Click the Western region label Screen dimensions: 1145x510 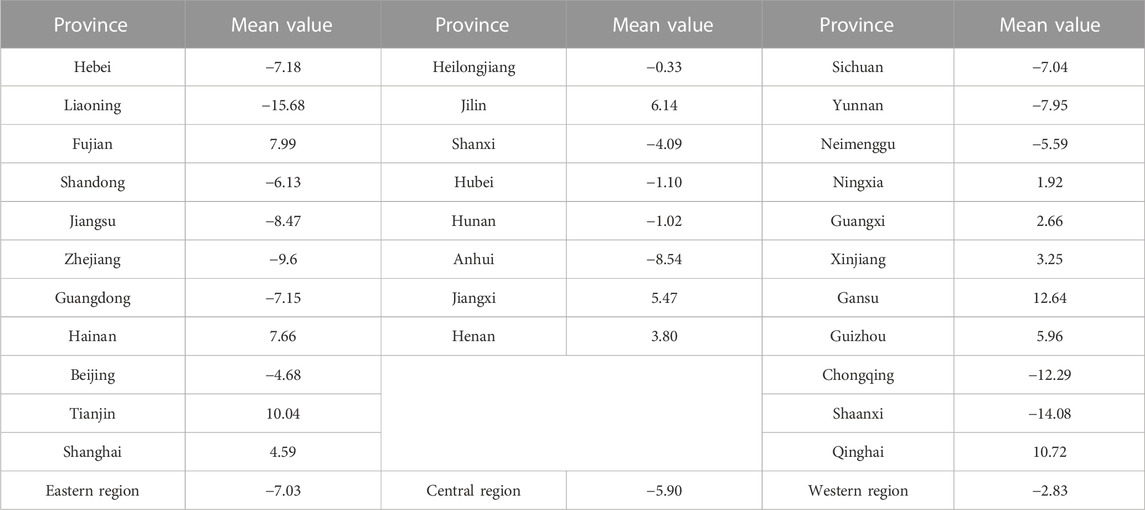point(857,490)
